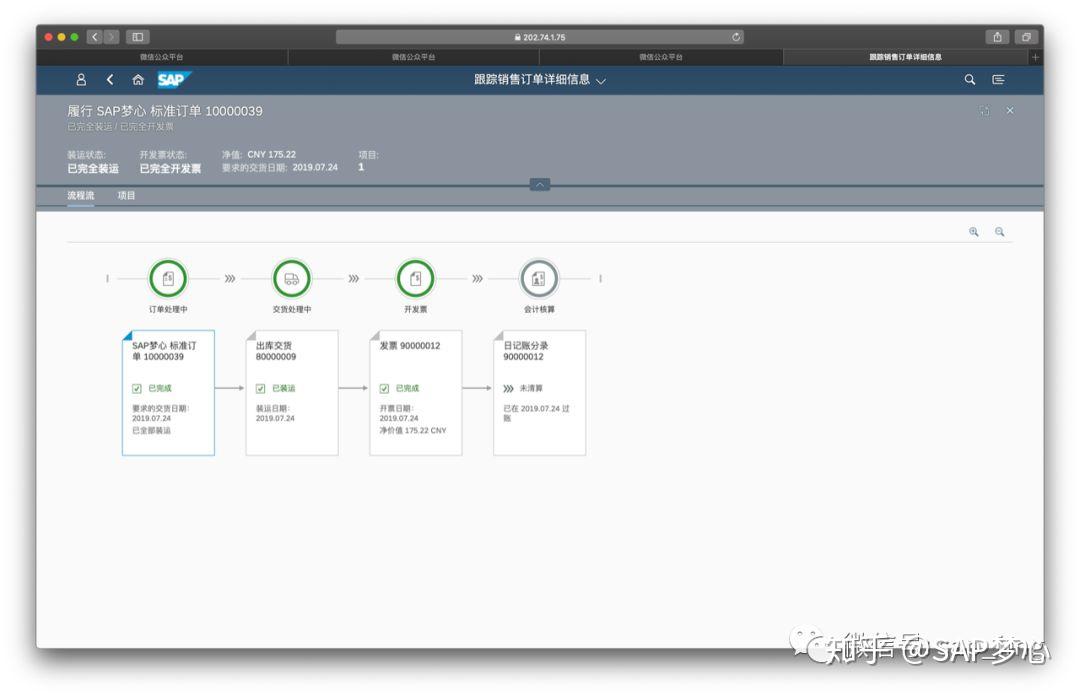The height and width of the screenshot is (696, 1080).
Task: Open the notifications list icon
Action: 998,80
